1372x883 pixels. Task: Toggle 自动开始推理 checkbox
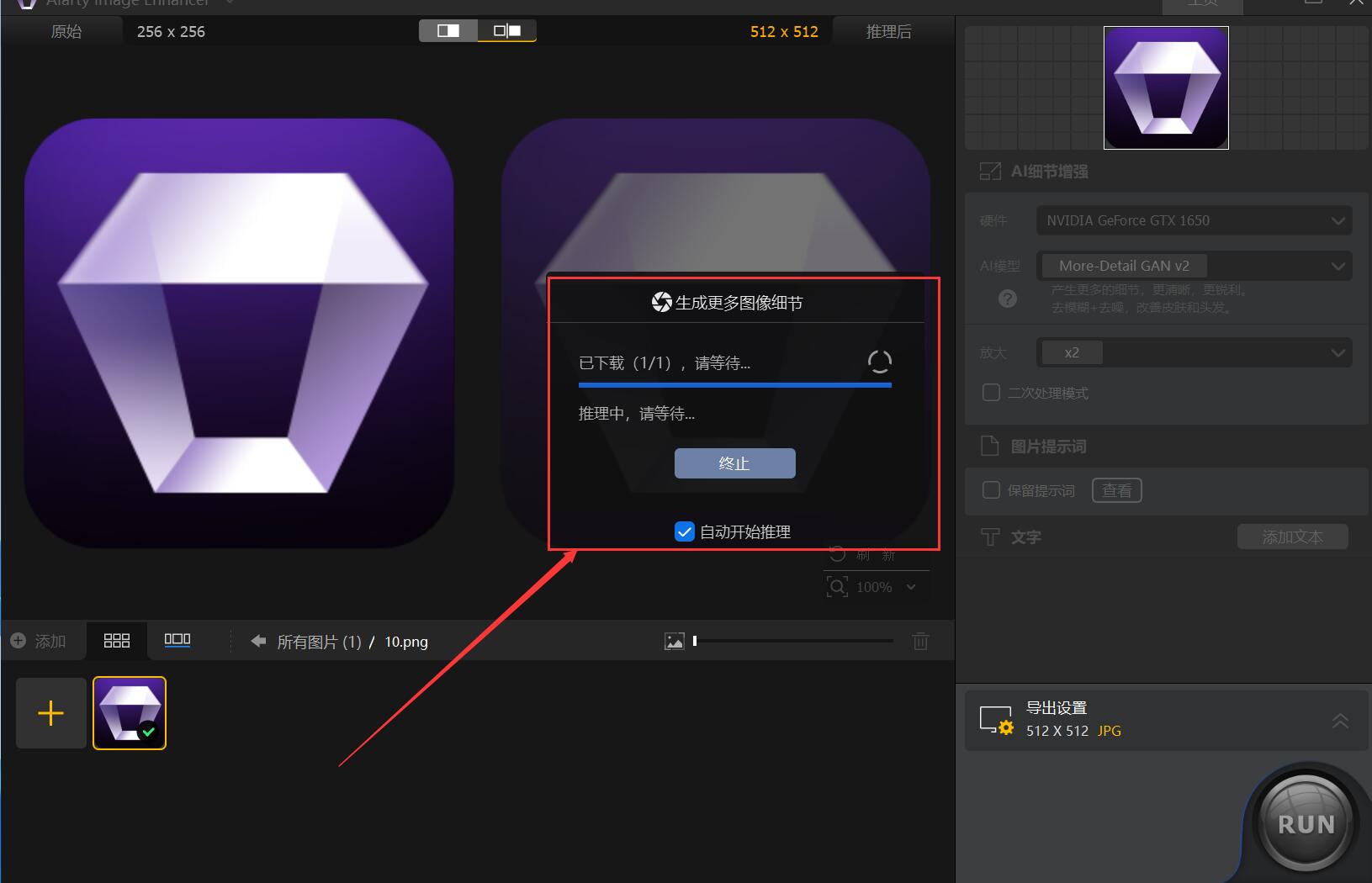point(685,531)
